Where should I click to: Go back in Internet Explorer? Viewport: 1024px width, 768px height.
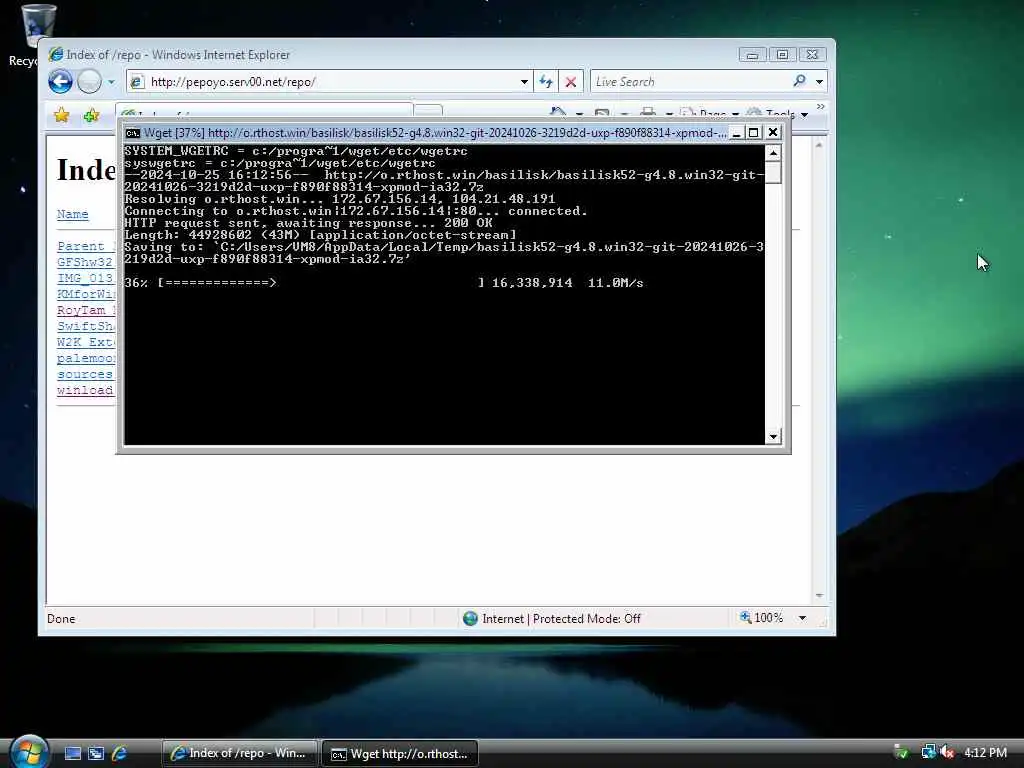[60, 82]
